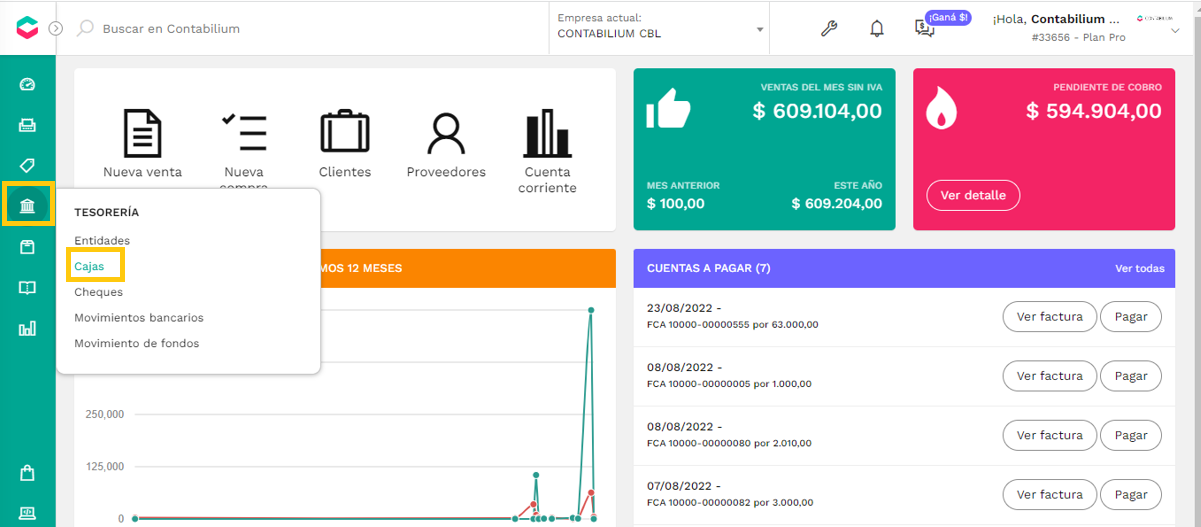Pay invoice FCA 10000-00000080
This screenshot has width=1201, height=527.
point(1131,435)
